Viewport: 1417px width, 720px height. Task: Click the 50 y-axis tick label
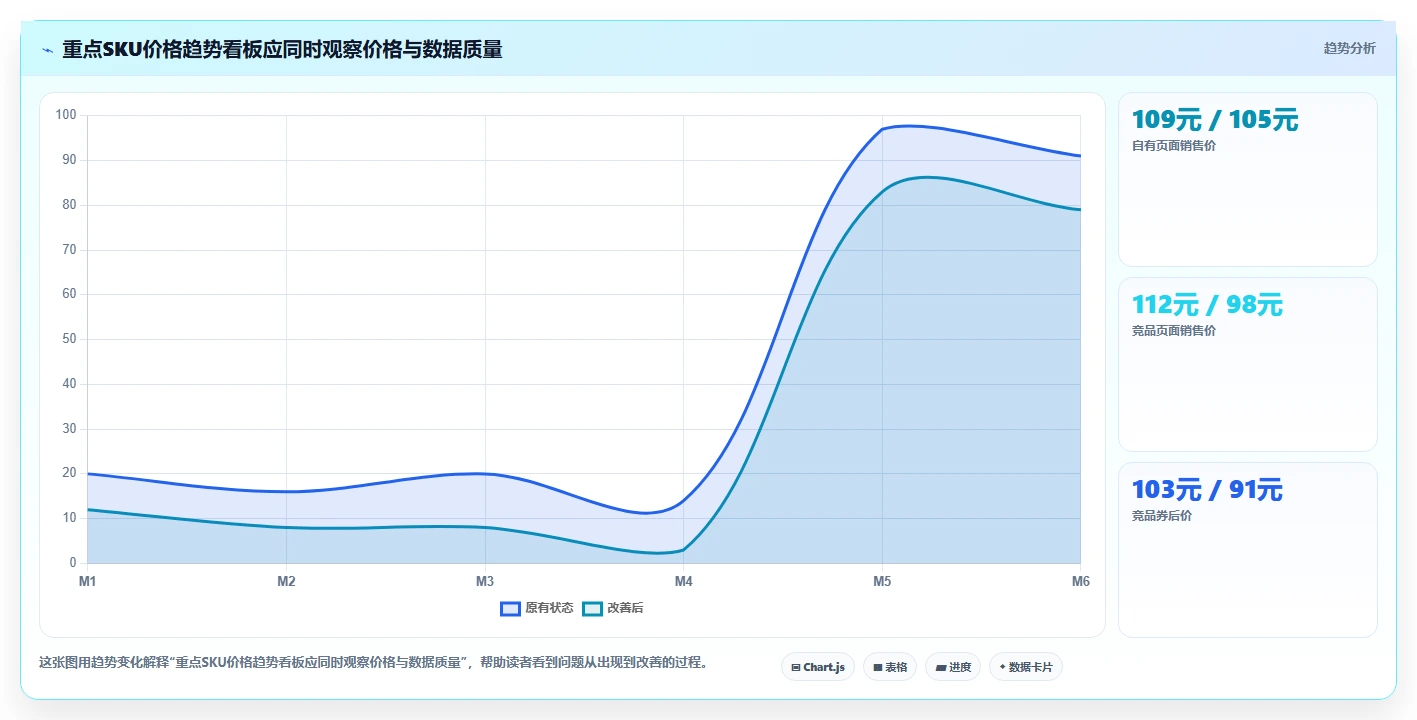(69, 339)
